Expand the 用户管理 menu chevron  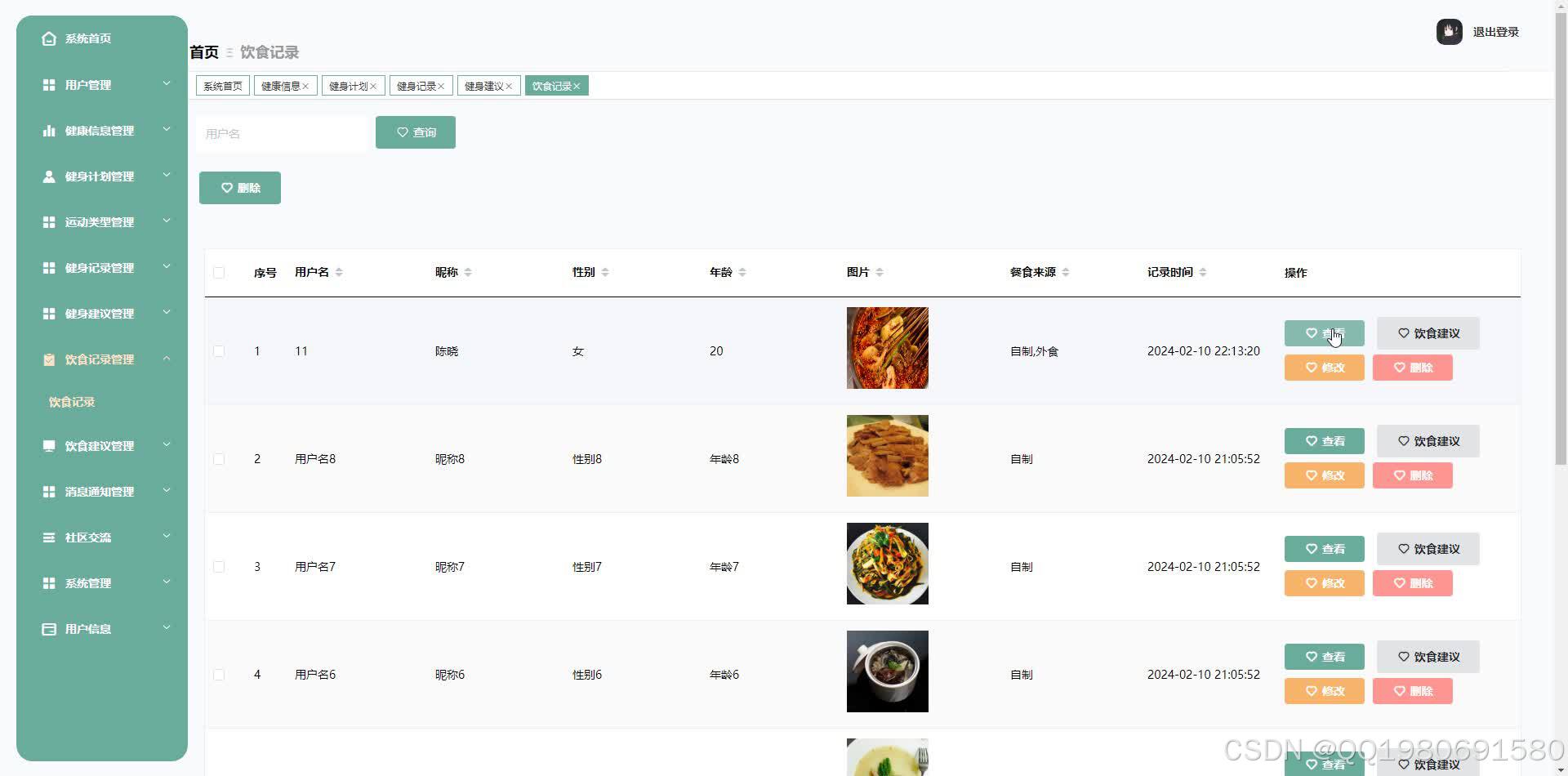[167, 83]
